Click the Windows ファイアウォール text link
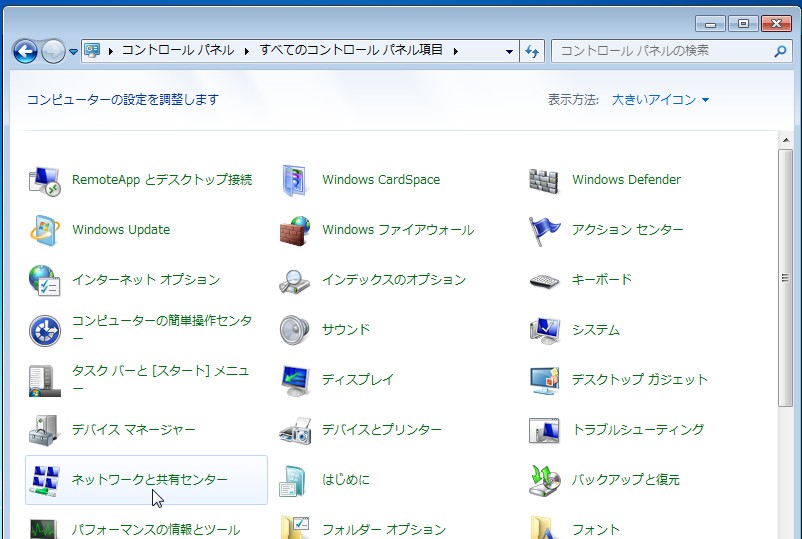The image size is (802, 539). pos(398,230)
